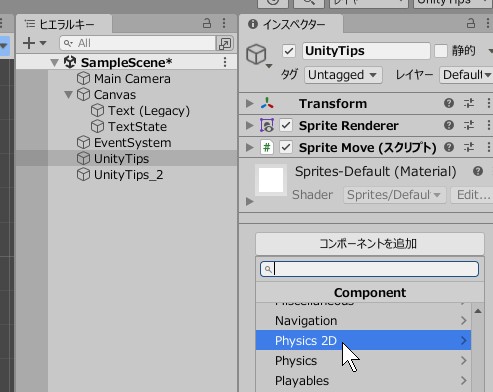
Task: Lock the Hierarchy panel with padlock icon
Action: click(207, 23)
